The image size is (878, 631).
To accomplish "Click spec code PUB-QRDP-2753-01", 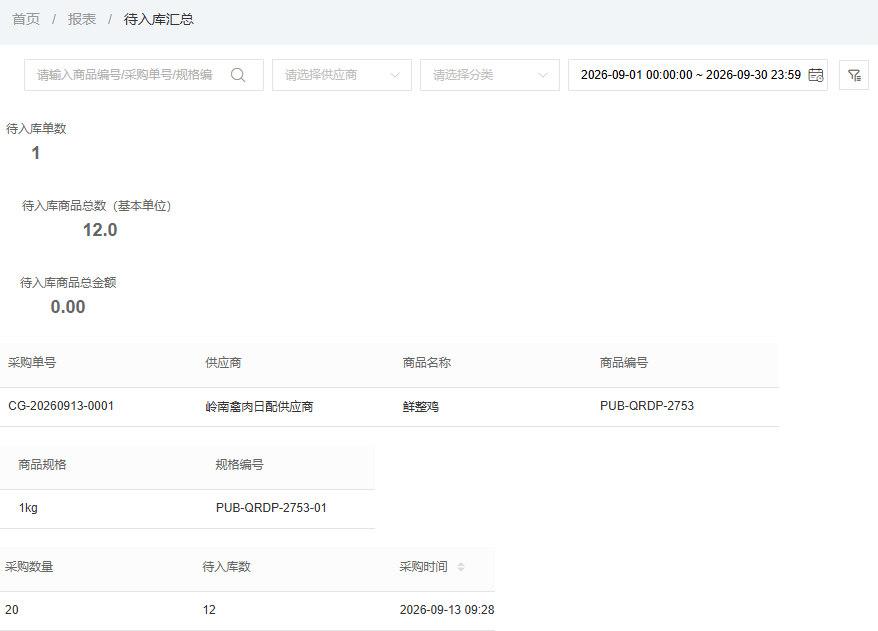I will pyautogui.click(x=271, y=508).
